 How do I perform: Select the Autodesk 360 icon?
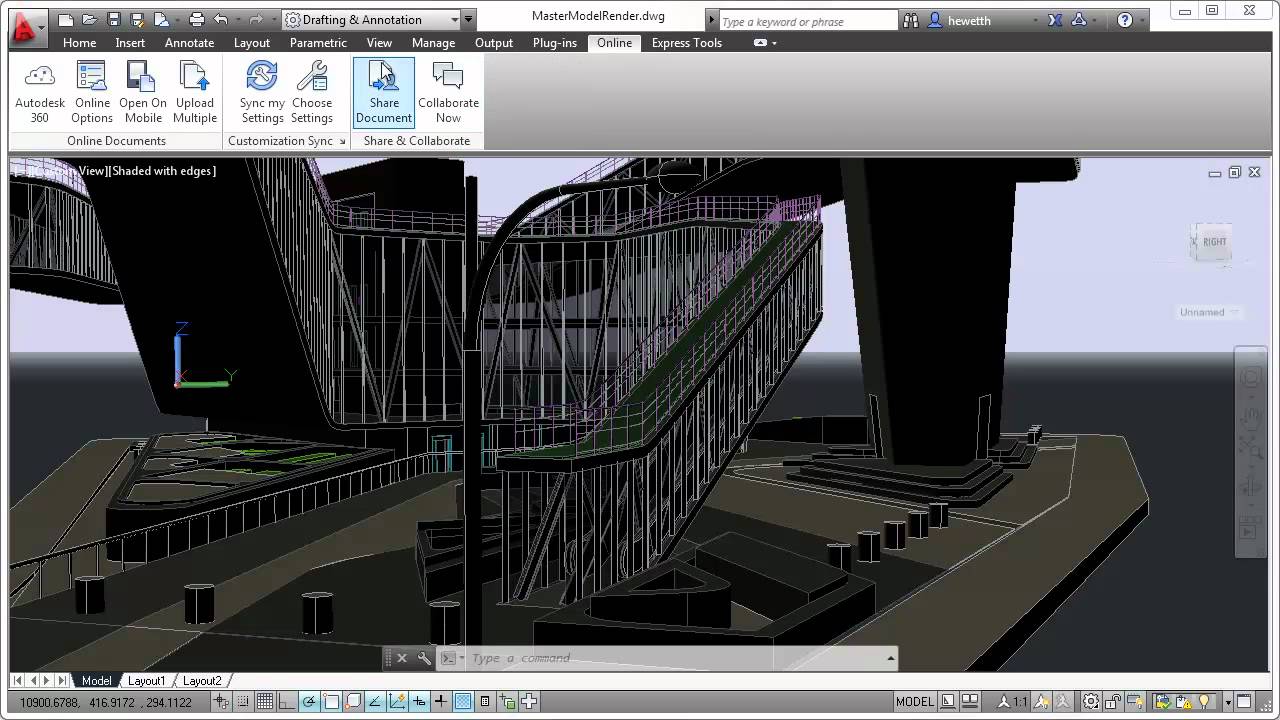pyautogui.click(x=39, y=90)
